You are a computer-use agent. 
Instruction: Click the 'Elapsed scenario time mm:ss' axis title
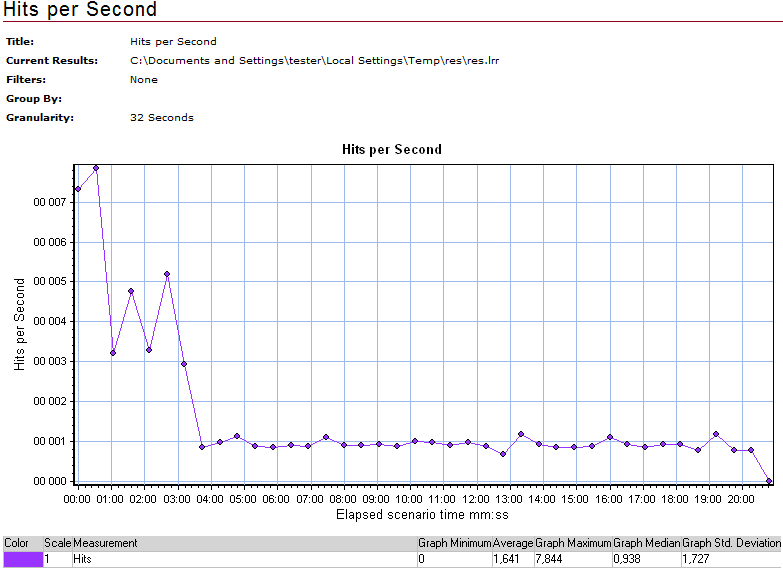pyautogui.click(x=422, y=515)
